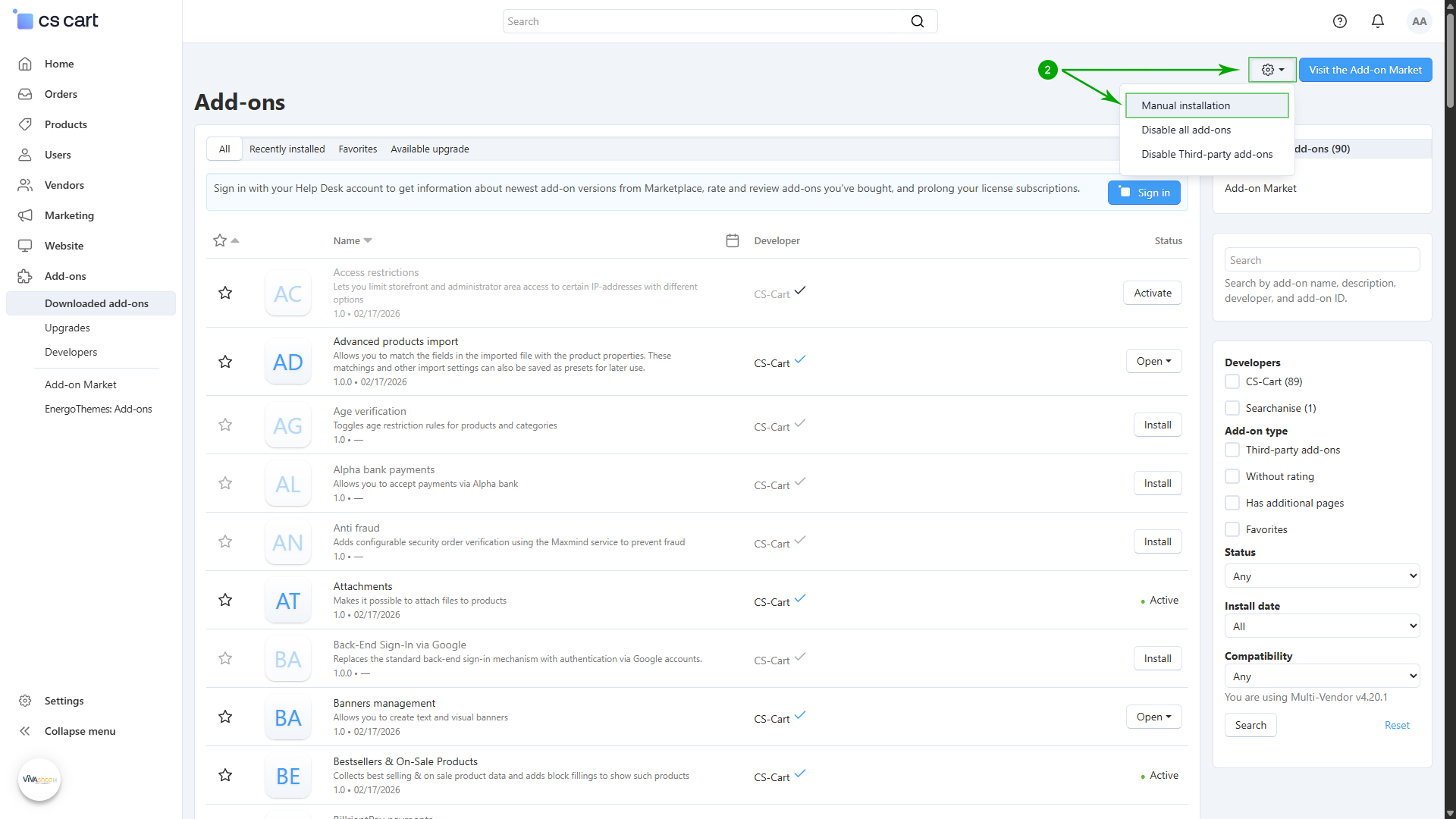Click the Attachments add-on AT logo

coord(288,601)
